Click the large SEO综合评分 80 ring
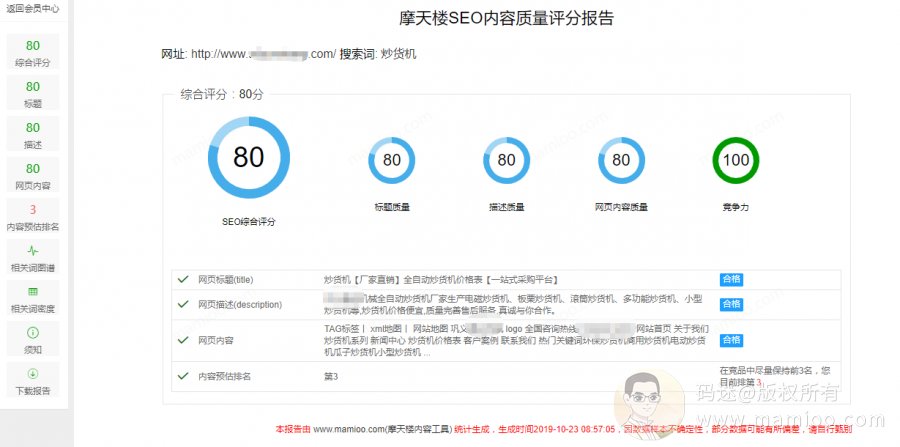The height and width of the screenshot is (447, 900). (249, 157)
